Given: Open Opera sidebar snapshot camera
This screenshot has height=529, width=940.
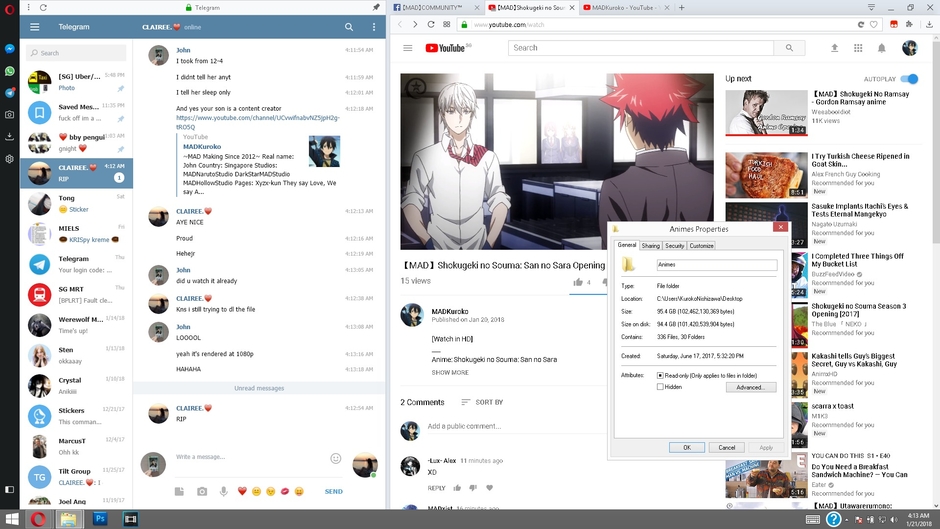Looking at the screenshot, I should tap(10, 115).
